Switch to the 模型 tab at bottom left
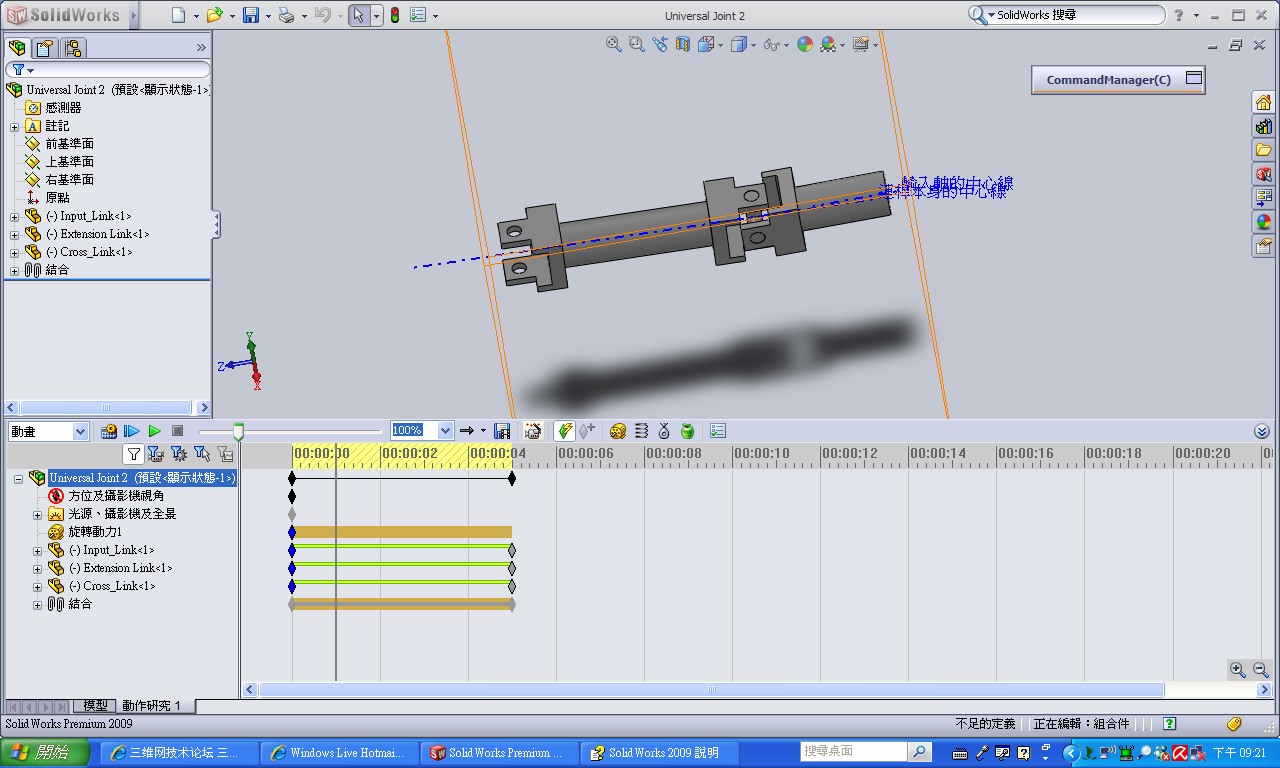Image resolution: width=1280 pixels, height=768 pixels. tap(94, 705)
